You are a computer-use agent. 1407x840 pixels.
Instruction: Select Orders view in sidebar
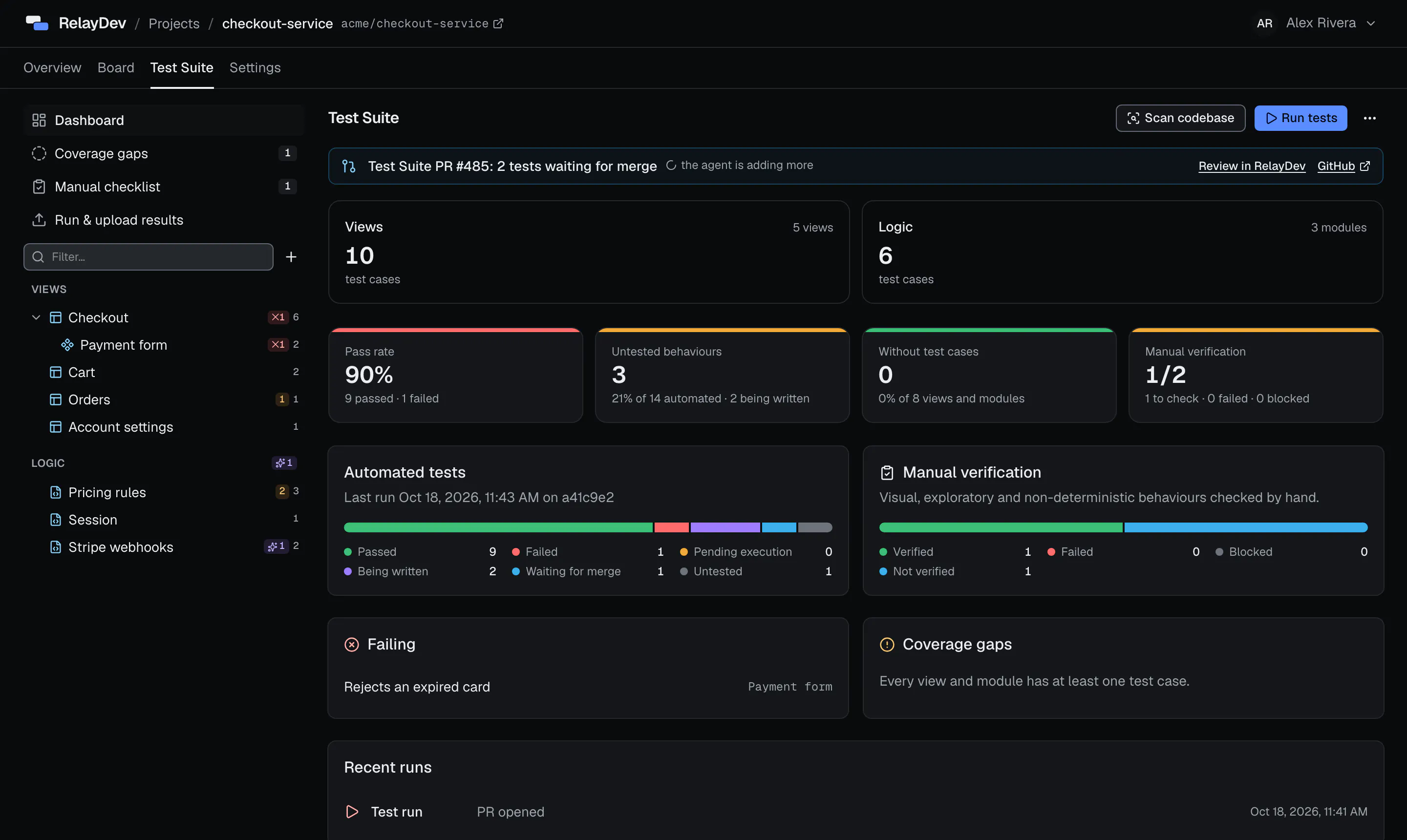coord(164,399)
